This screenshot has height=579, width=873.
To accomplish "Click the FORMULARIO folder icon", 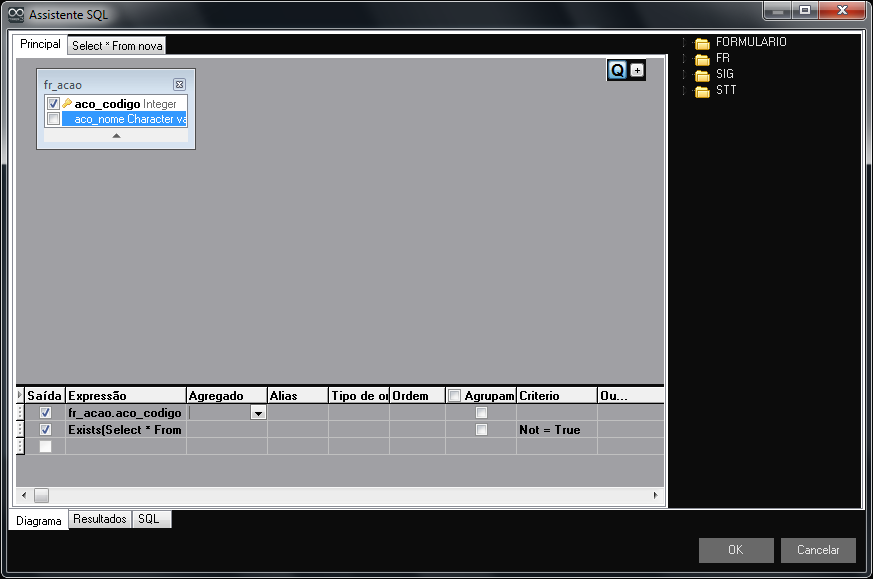I will pyautogui.click(x=702, y=43).
